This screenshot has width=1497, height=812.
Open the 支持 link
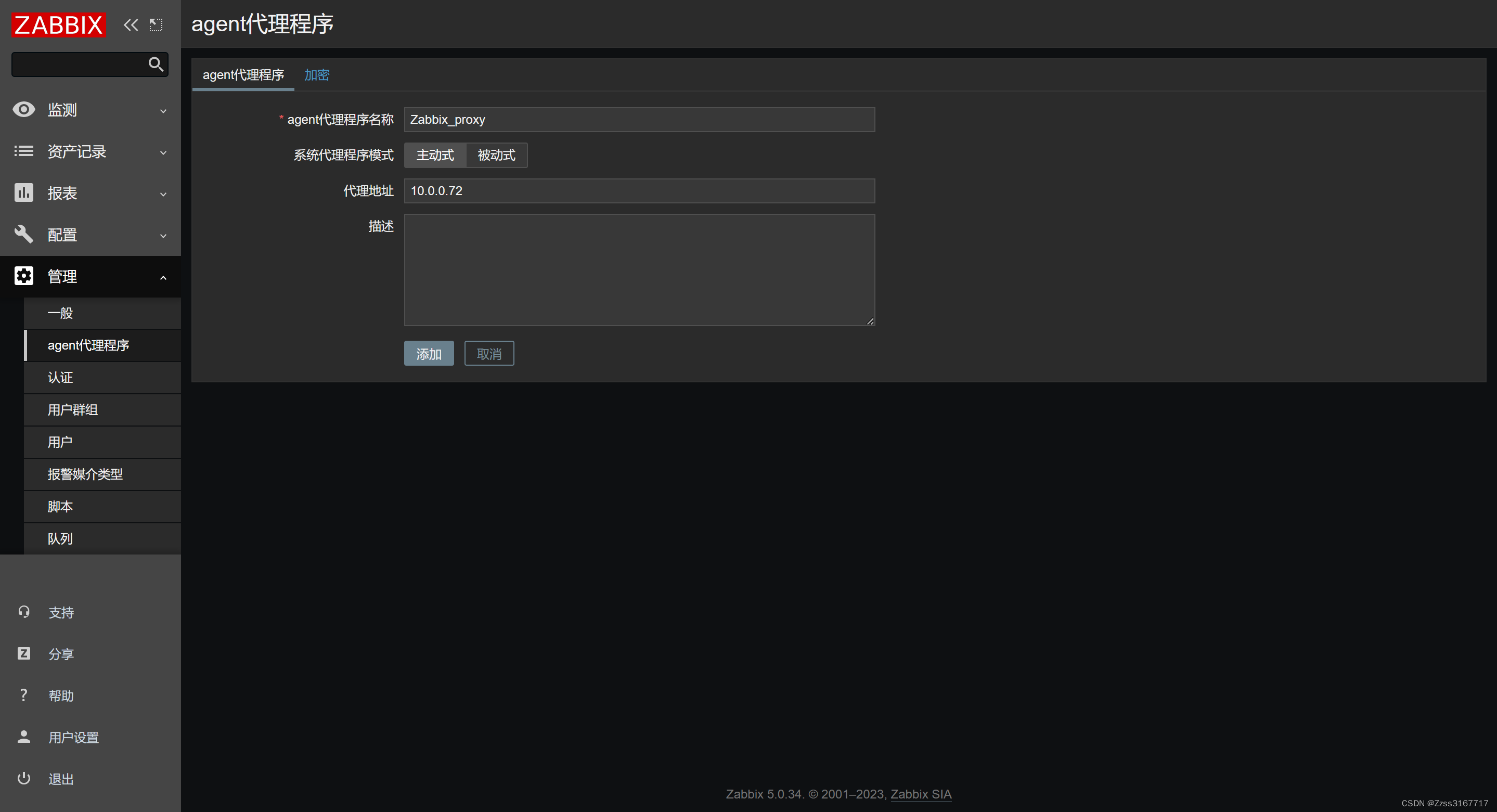click(61, 613)
